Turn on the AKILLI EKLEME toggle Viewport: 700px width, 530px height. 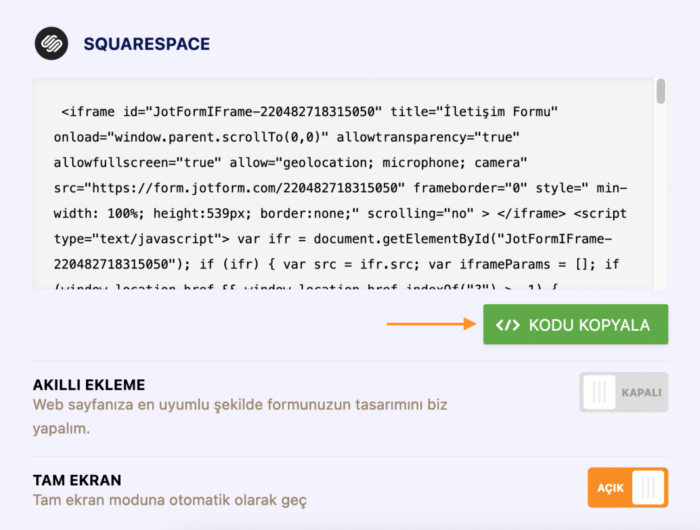click(624, 392)
